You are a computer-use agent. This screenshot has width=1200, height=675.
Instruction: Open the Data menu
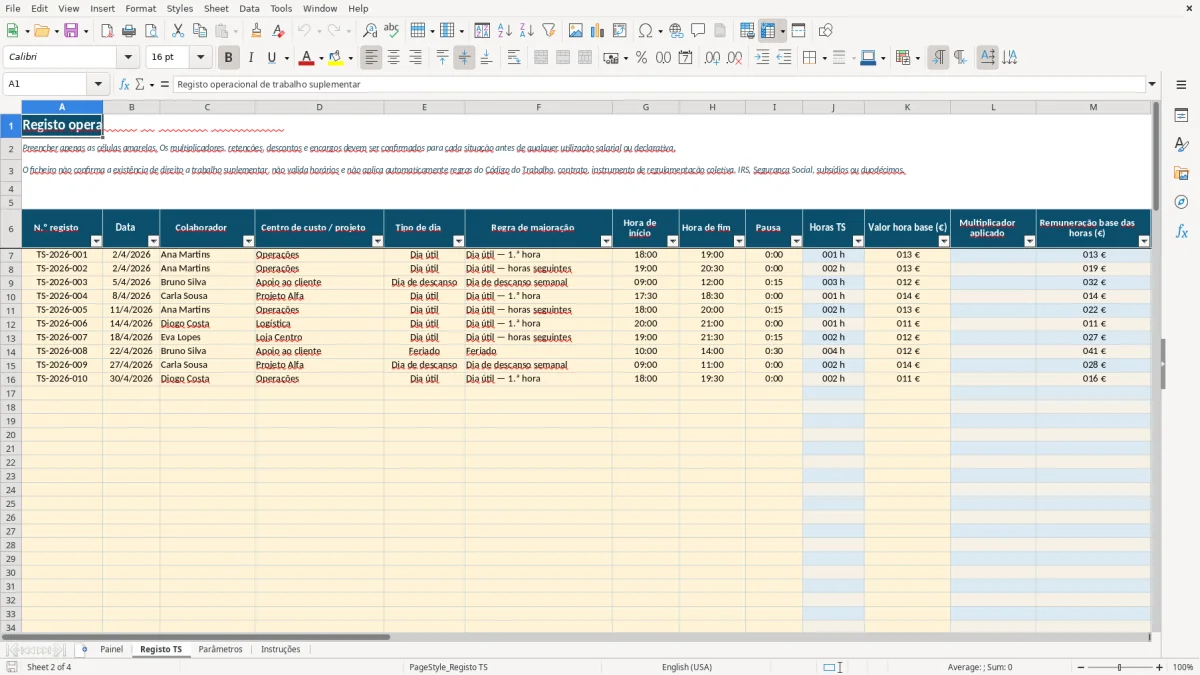249,8
